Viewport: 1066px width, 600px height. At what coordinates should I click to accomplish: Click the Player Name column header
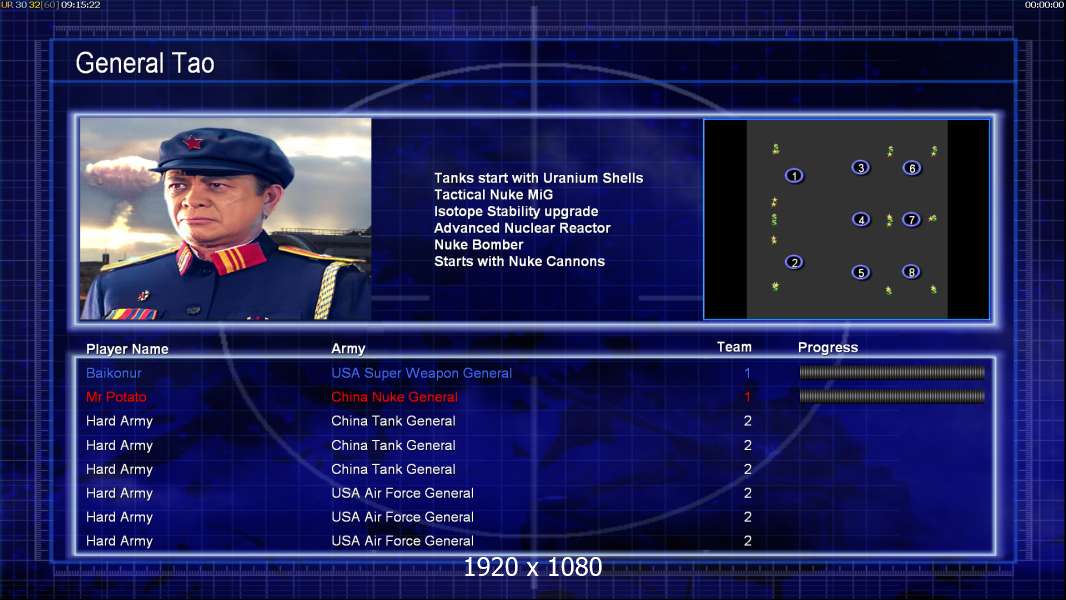tap(127, 349)
